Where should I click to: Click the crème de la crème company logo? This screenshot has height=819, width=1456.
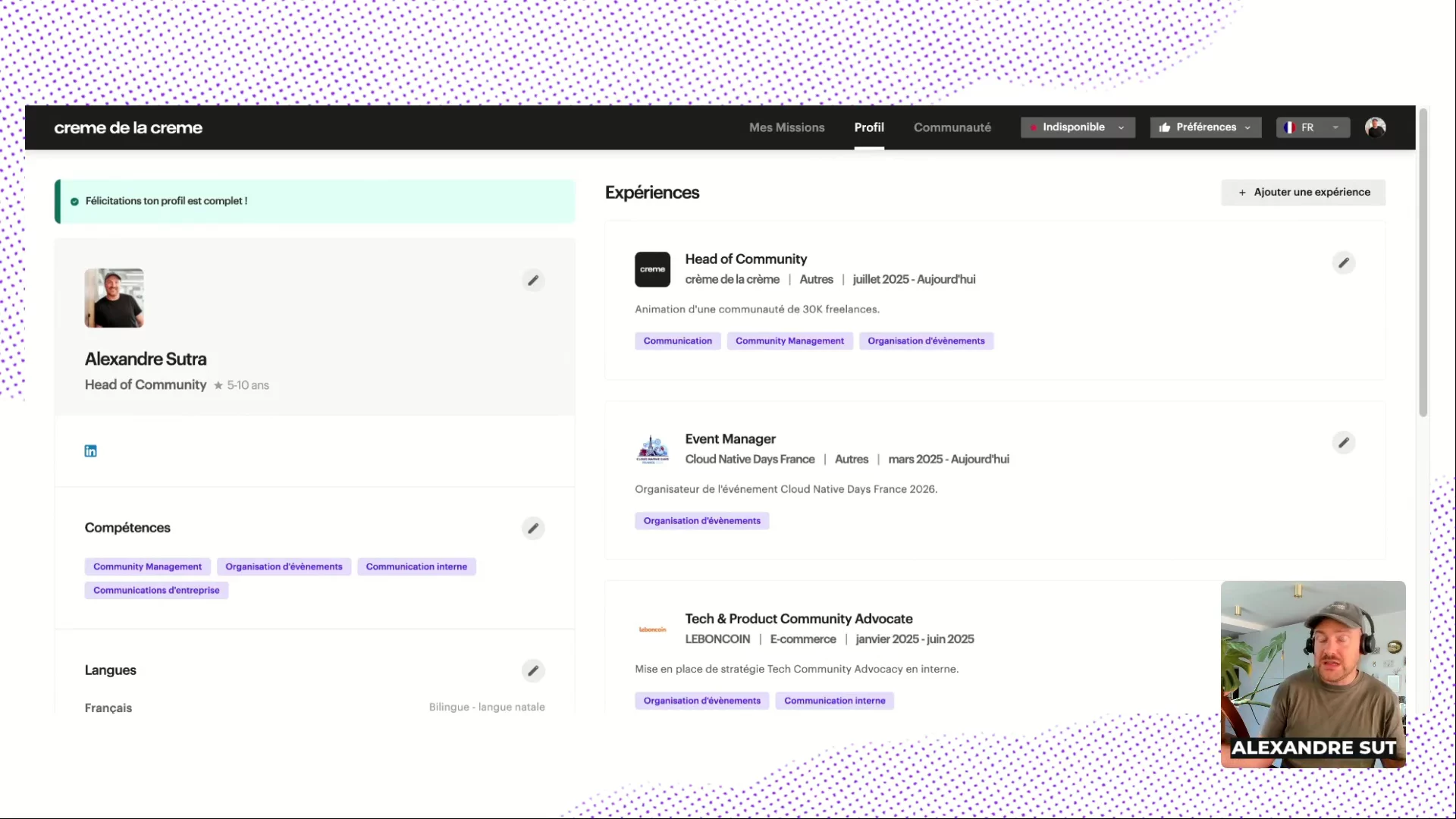point(652,269)
